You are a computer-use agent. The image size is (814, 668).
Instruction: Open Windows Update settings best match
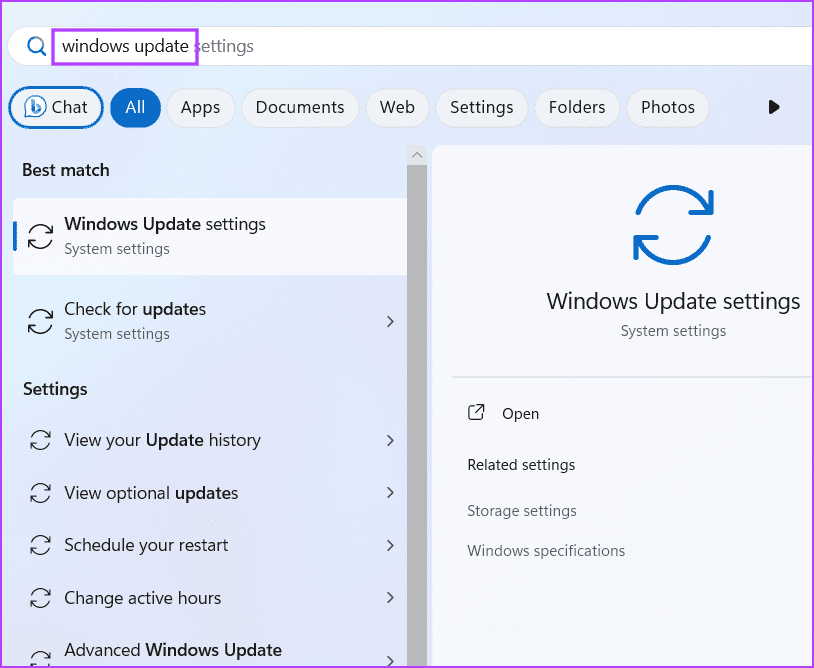point(210,236)
